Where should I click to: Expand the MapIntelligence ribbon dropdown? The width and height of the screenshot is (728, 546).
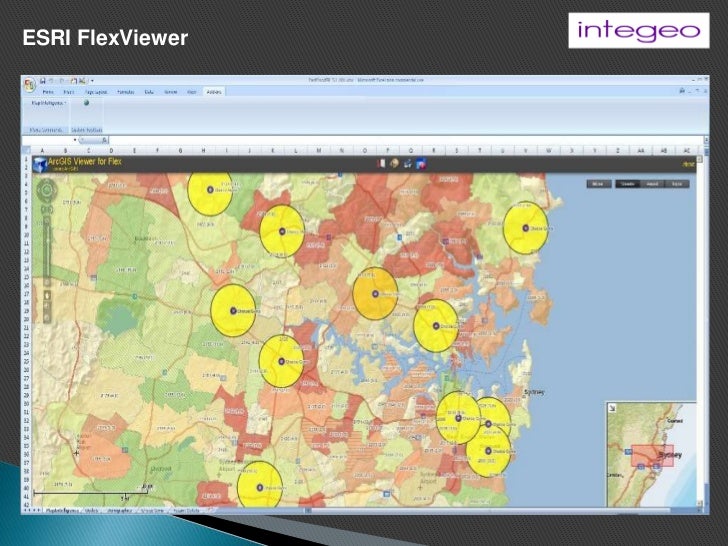click(x=48, y=103)
